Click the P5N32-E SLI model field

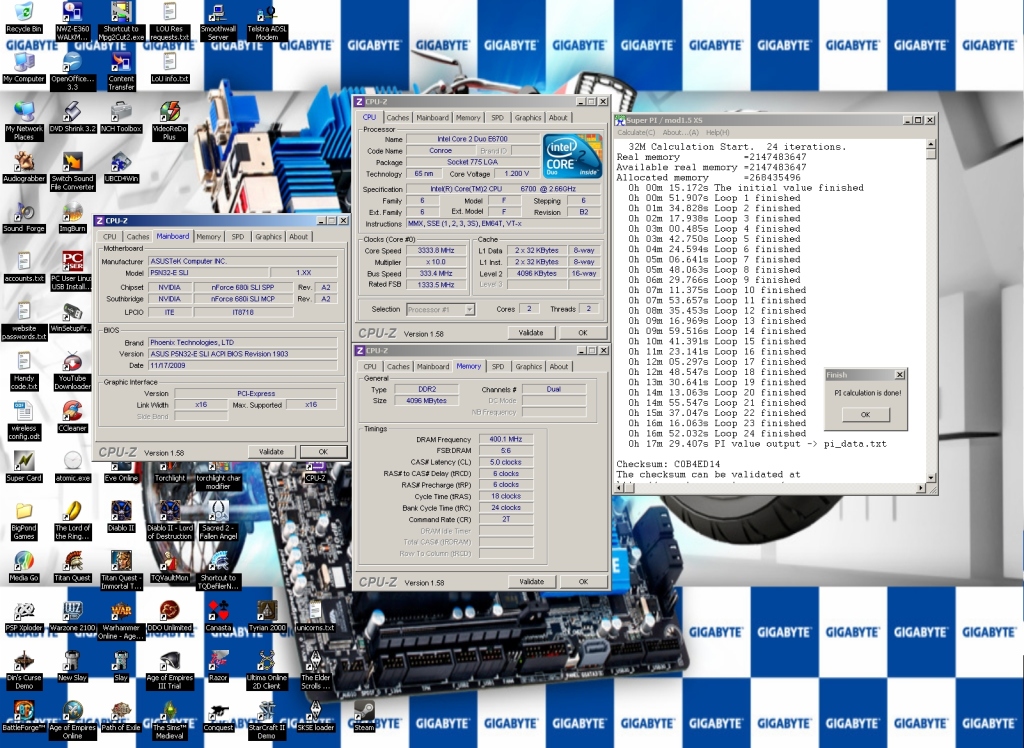[208, 272]
